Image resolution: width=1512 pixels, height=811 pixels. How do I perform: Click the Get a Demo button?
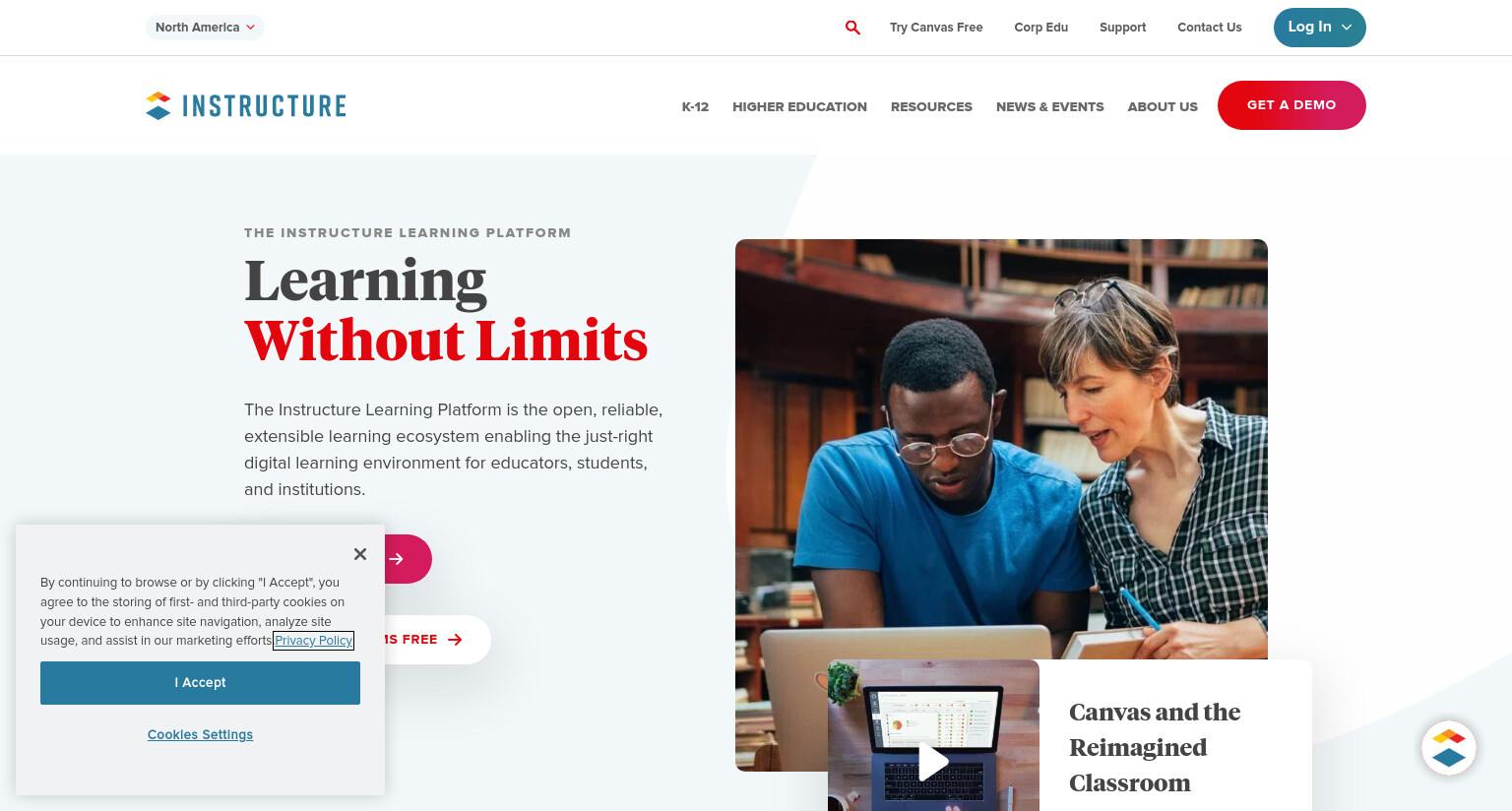[1291, 105]
